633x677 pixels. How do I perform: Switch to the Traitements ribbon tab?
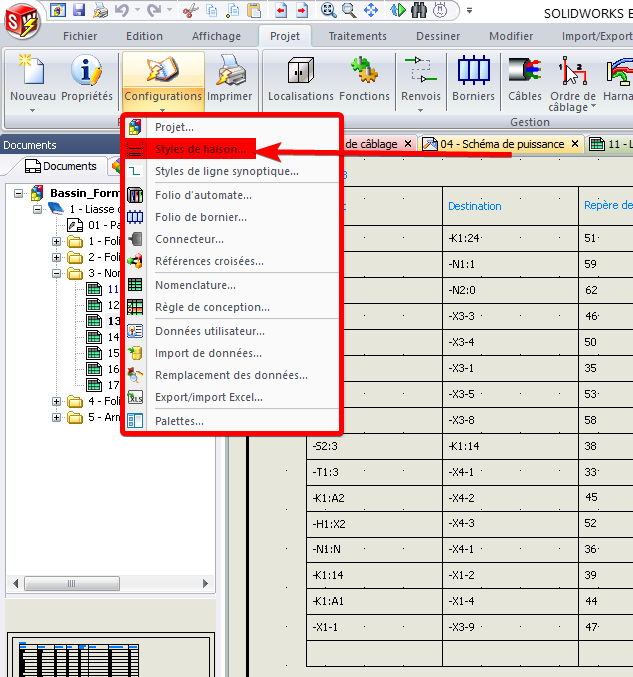358,36
